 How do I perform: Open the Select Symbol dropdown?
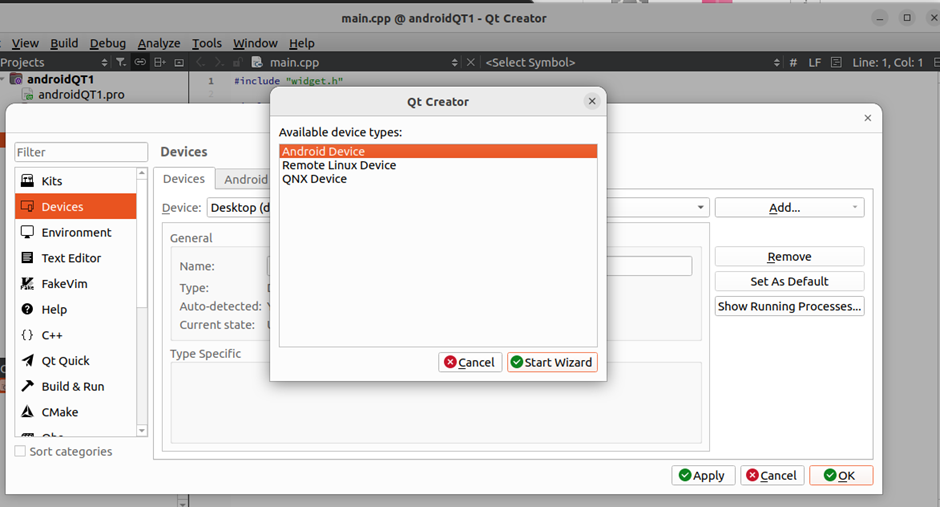coord(777,62)
